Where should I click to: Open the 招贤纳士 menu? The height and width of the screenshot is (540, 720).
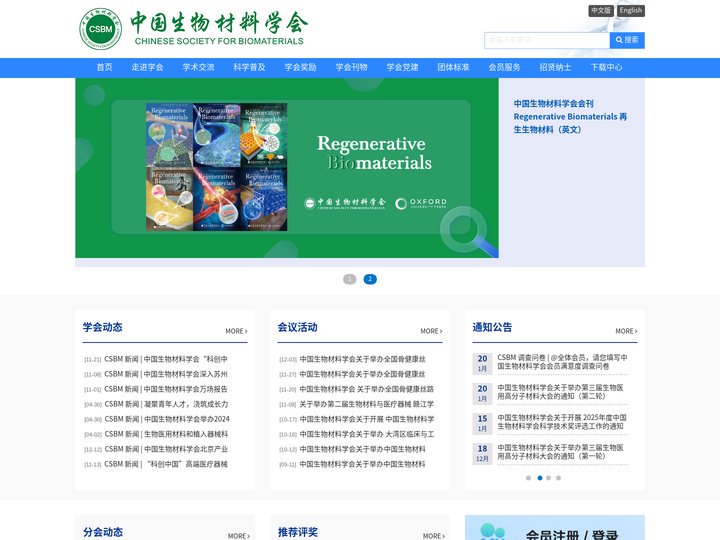click(555, 68)
